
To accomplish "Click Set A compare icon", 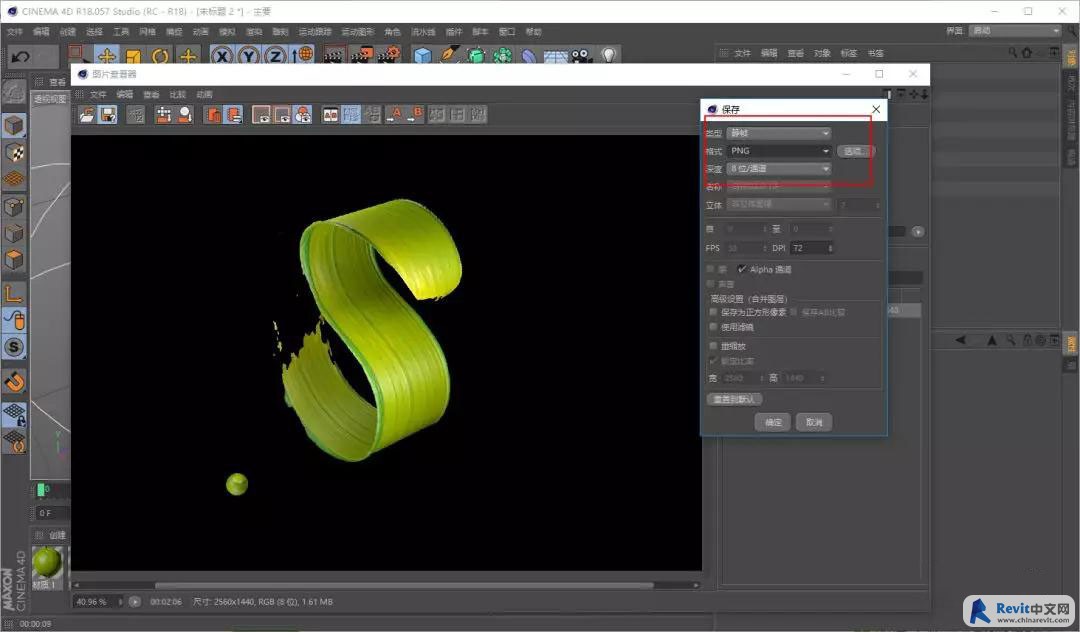I will (394, 115).
